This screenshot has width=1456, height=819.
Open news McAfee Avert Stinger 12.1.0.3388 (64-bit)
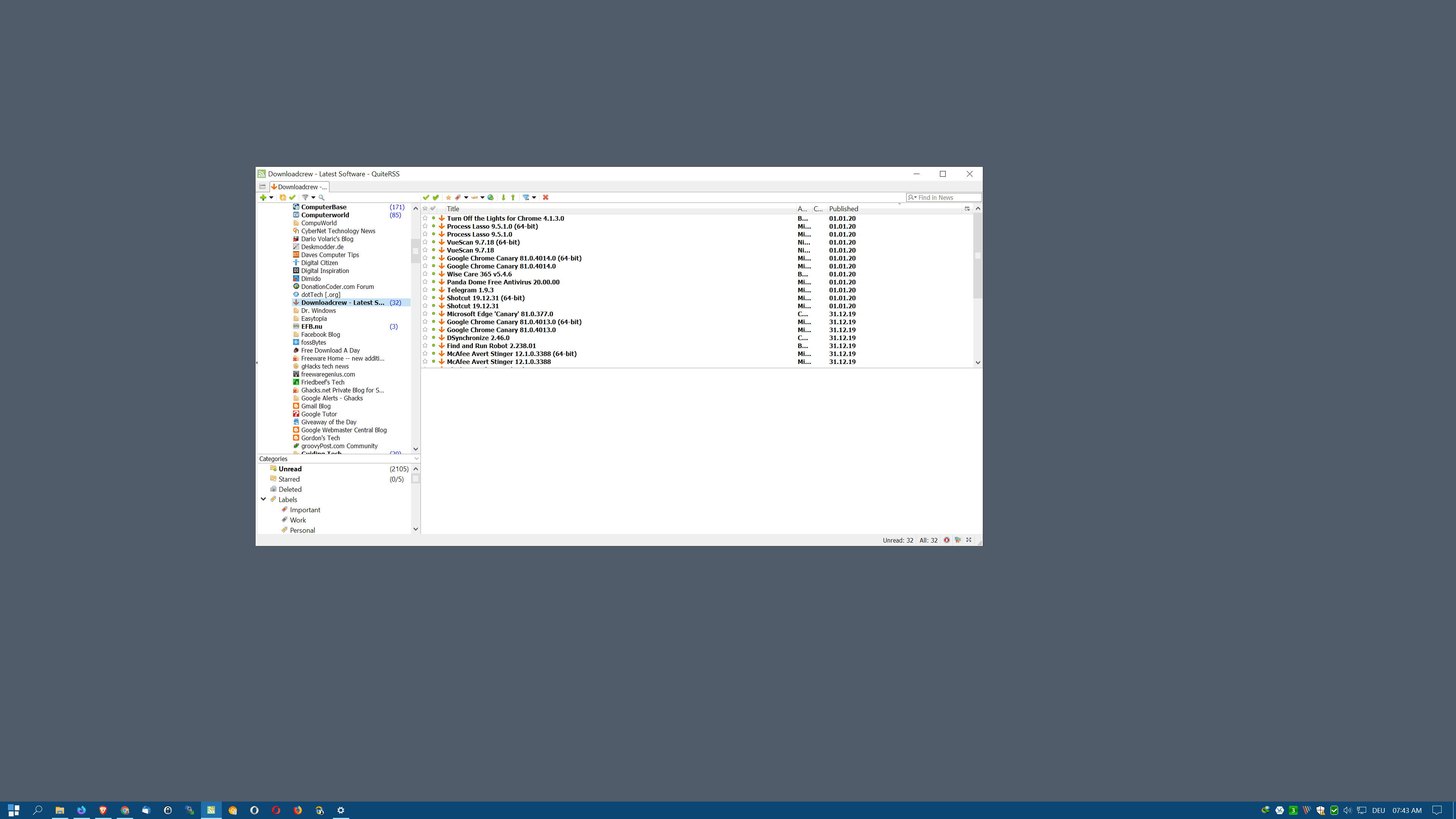click(x=511, y=354)
